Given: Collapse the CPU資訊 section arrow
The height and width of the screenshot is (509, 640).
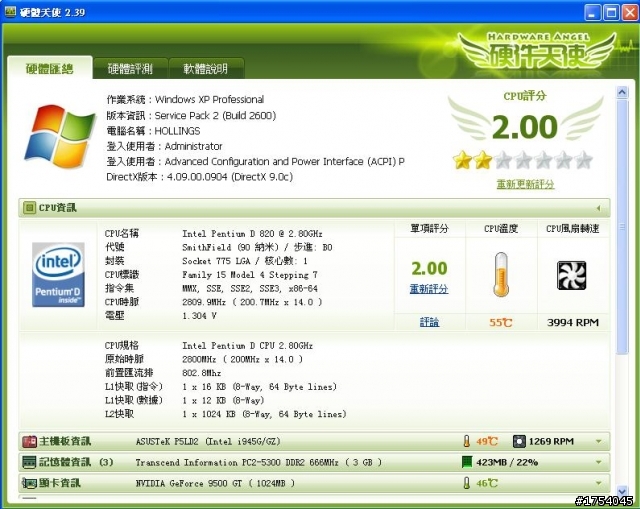Looking at the screenshot, I should 599,208.
